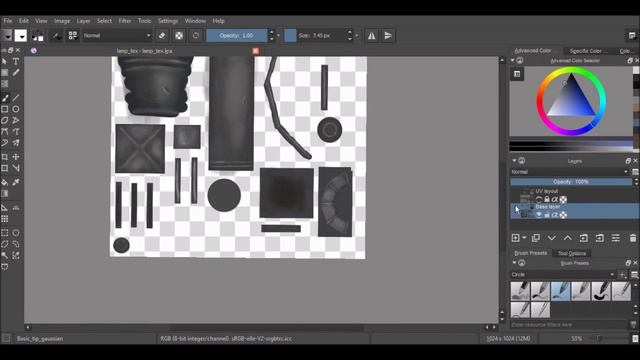Select the Ellipse shape tool

16,109
